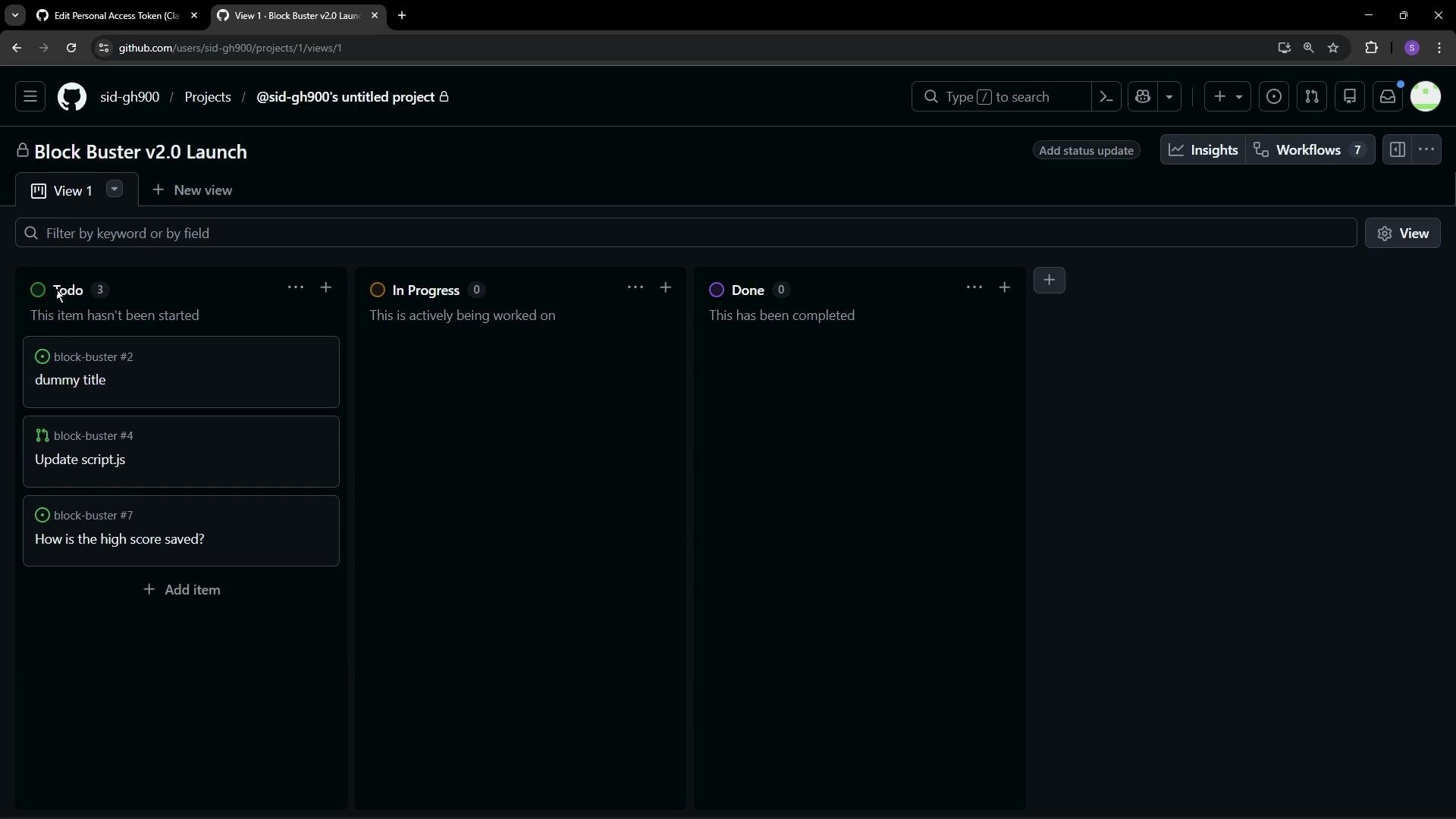Add item to Done column via plus

[1005, 288]
